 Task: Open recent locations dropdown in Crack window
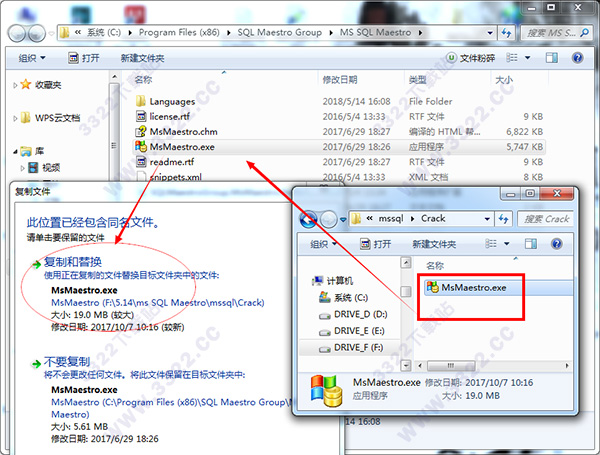coord(343,220)
